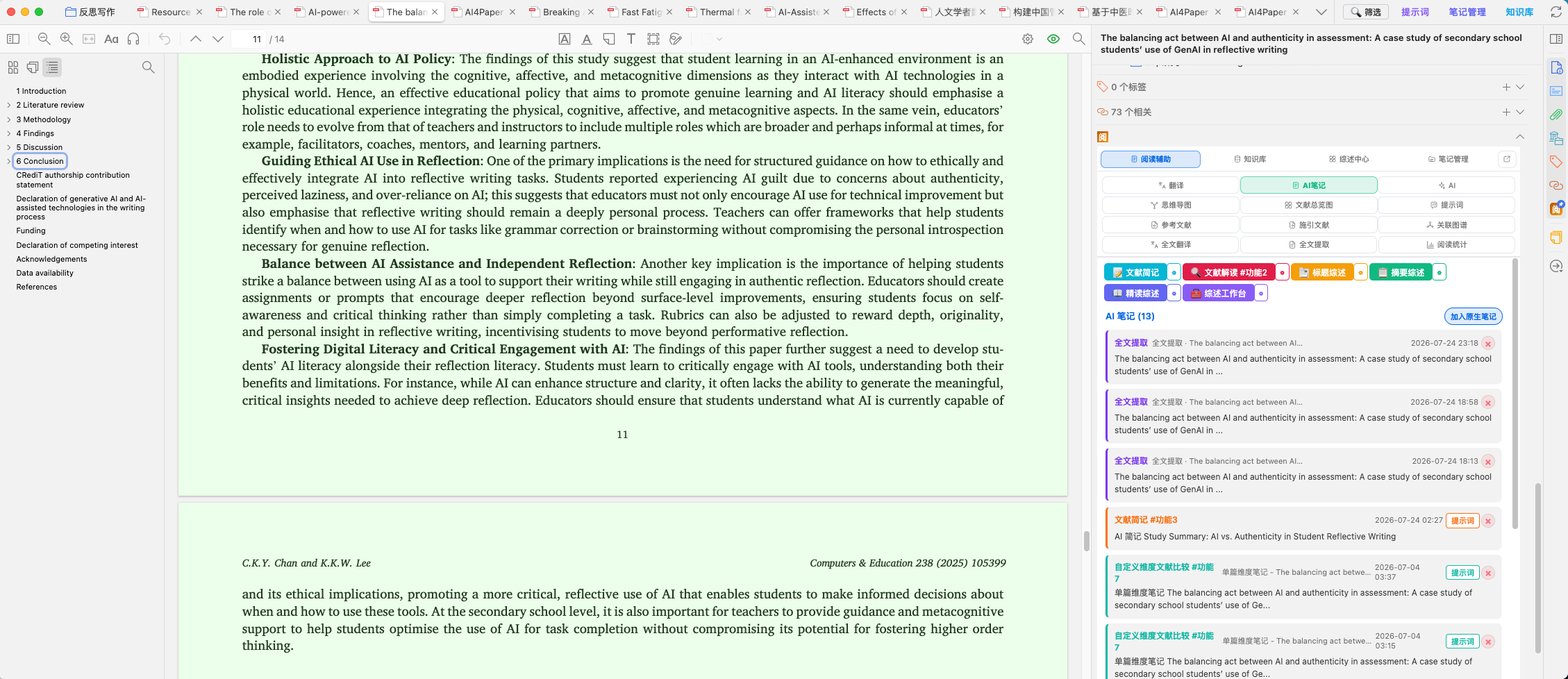The width and height of the screenshot is (1568, 679).
Task: Open the tab list dropdown chevron
Action: point(1321,12)
